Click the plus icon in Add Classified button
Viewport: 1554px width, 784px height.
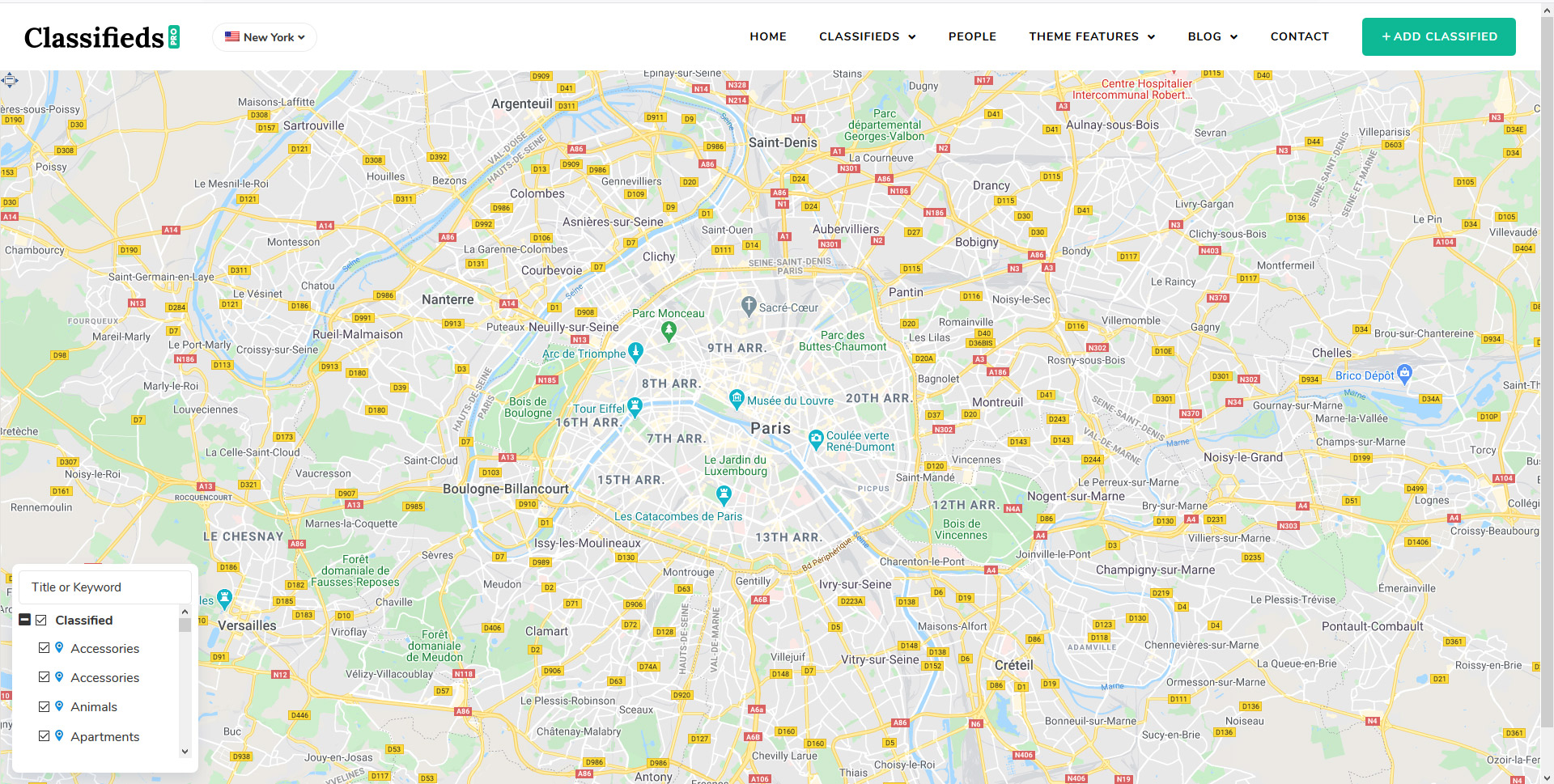[x=1386, y=36]
